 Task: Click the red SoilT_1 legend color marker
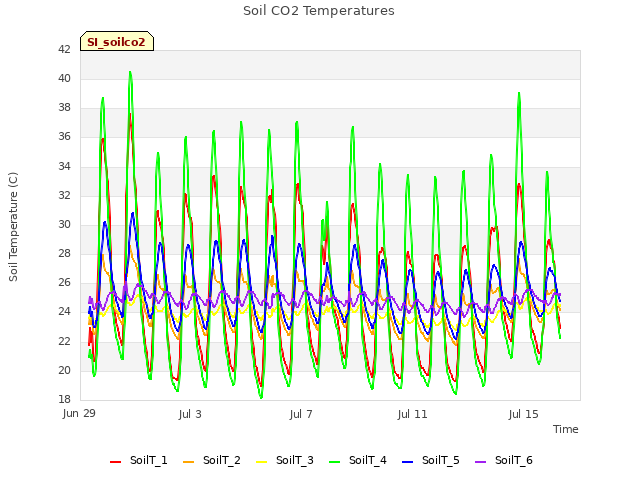click(x=116, y=462)
